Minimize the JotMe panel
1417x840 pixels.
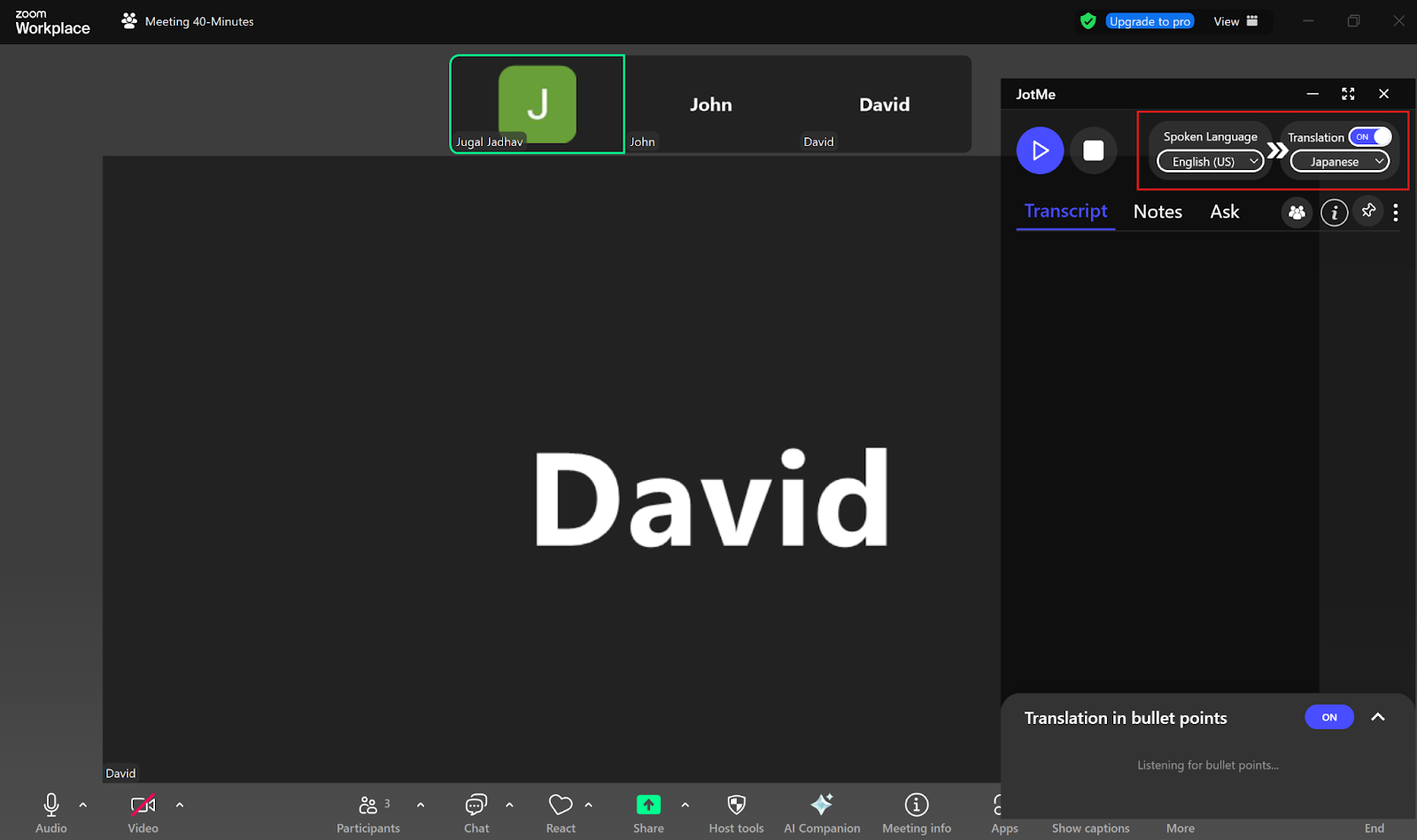1312,94
